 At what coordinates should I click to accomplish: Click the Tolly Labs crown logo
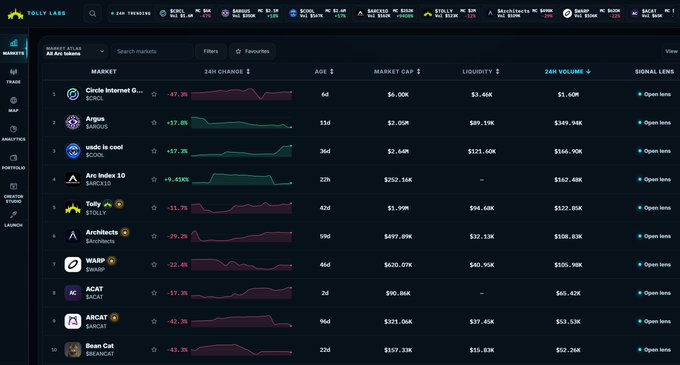pos(16,14)
